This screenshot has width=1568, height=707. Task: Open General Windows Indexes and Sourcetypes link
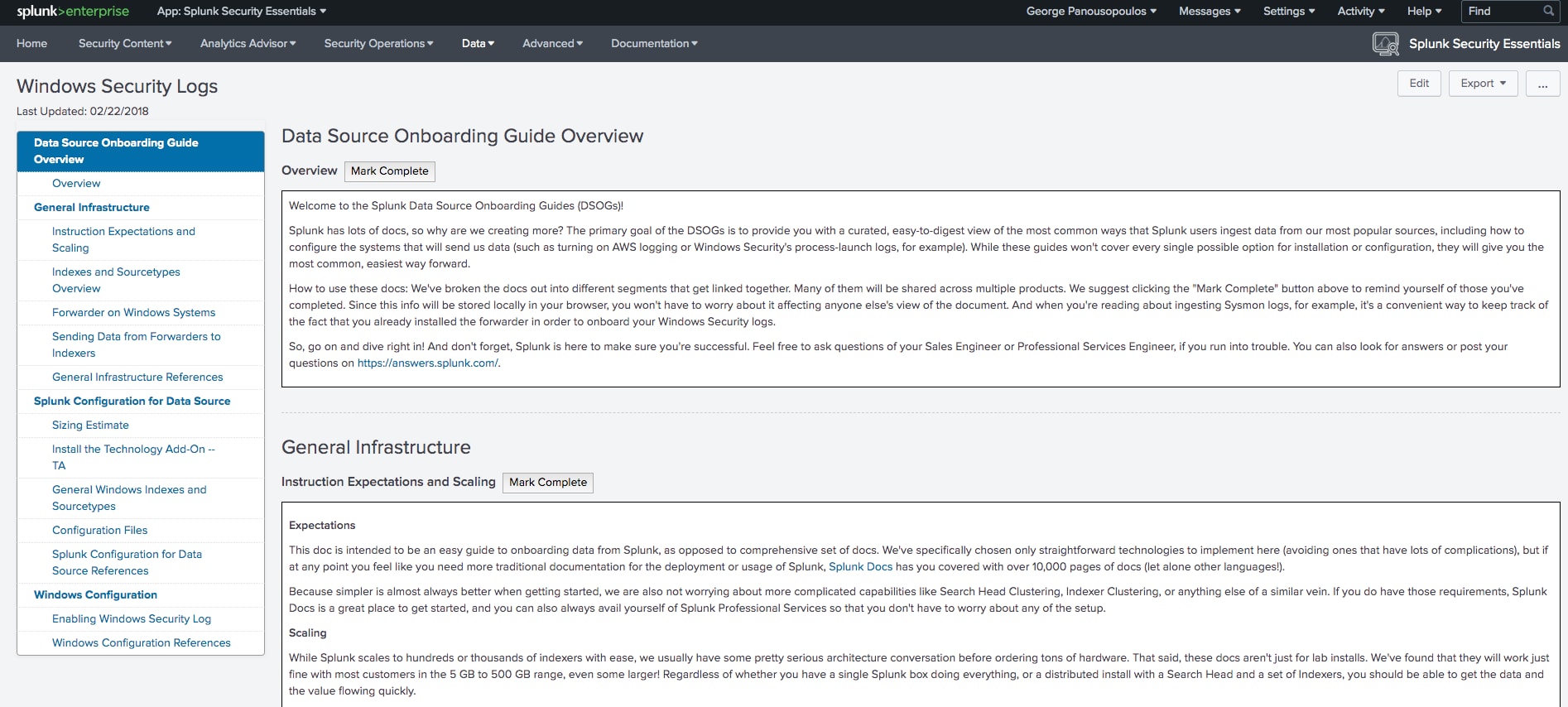pyautogui.click(x=129, y=498)
